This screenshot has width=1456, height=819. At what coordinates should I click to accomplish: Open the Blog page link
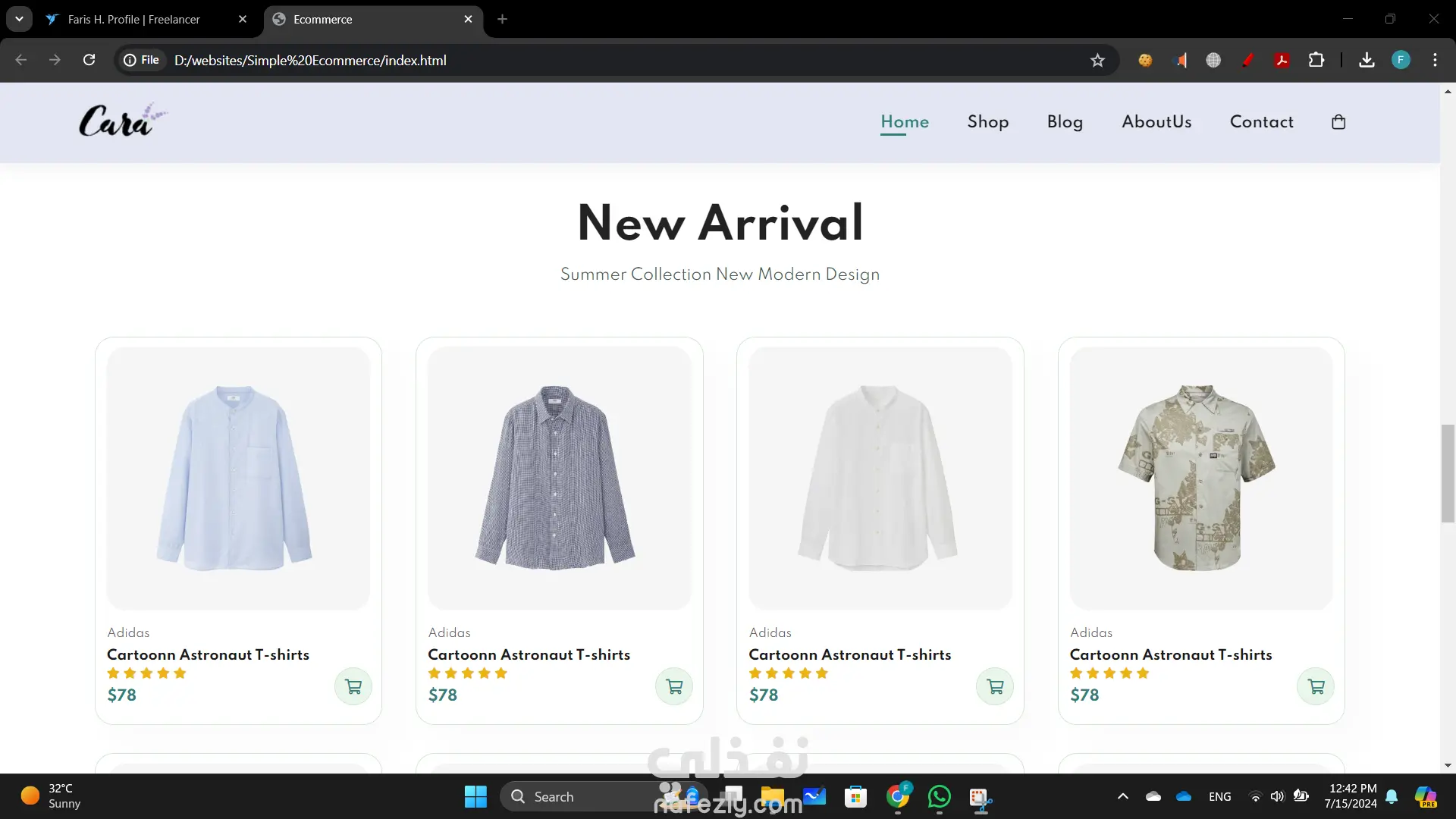(x=1065, y=122)
